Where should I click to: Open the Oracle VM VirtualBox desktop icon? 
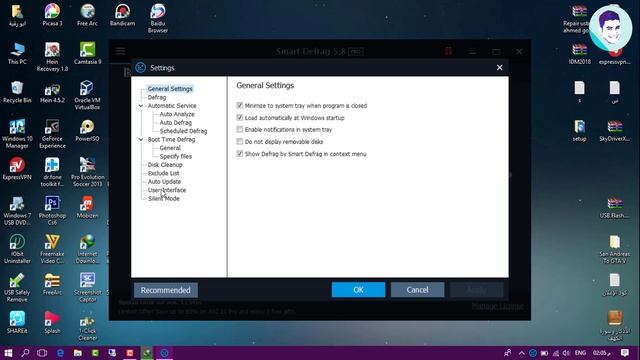(87, 95)
